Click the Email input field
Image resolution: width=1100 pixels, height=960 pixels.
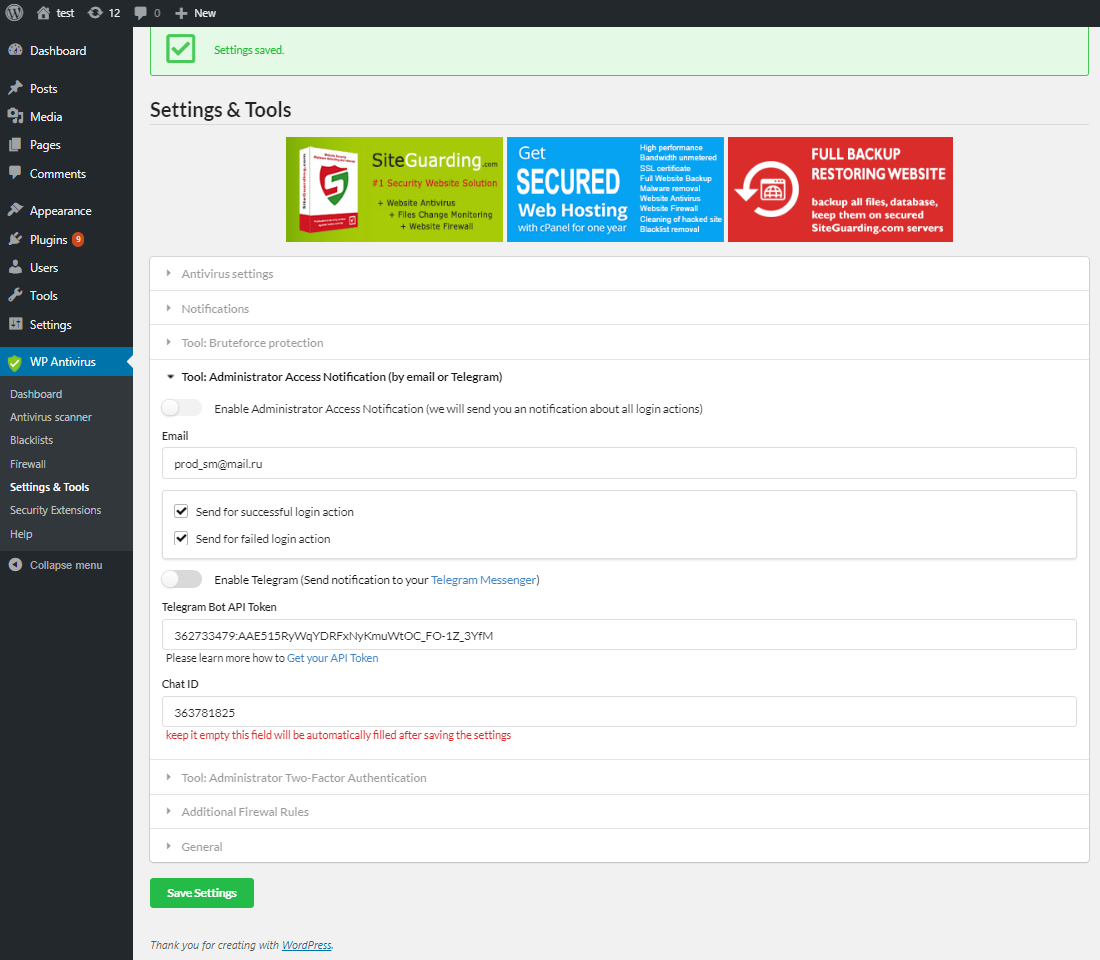click(x=619, y=463)
